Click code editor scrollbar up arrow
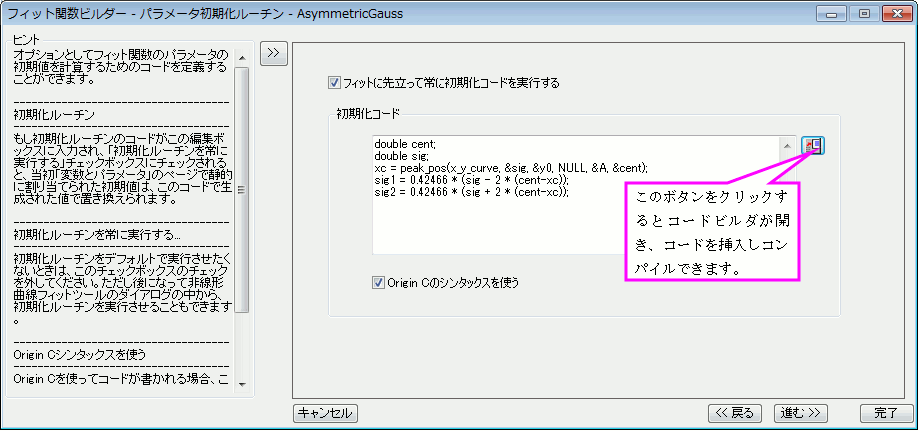The image size is (919, 431). [x=788, y=145]
